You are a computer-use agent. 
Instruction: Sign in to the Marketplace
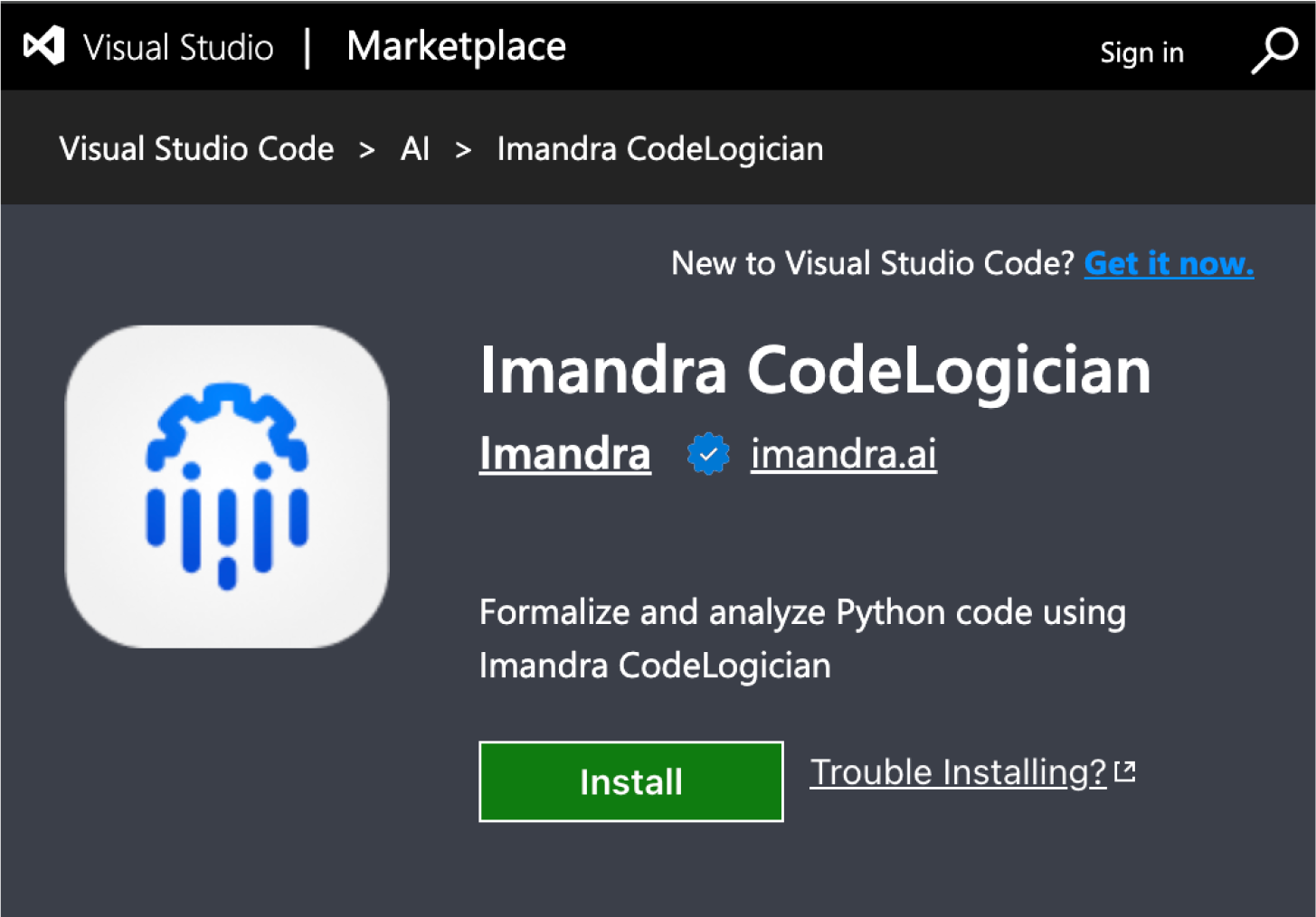coord(1141,52)
